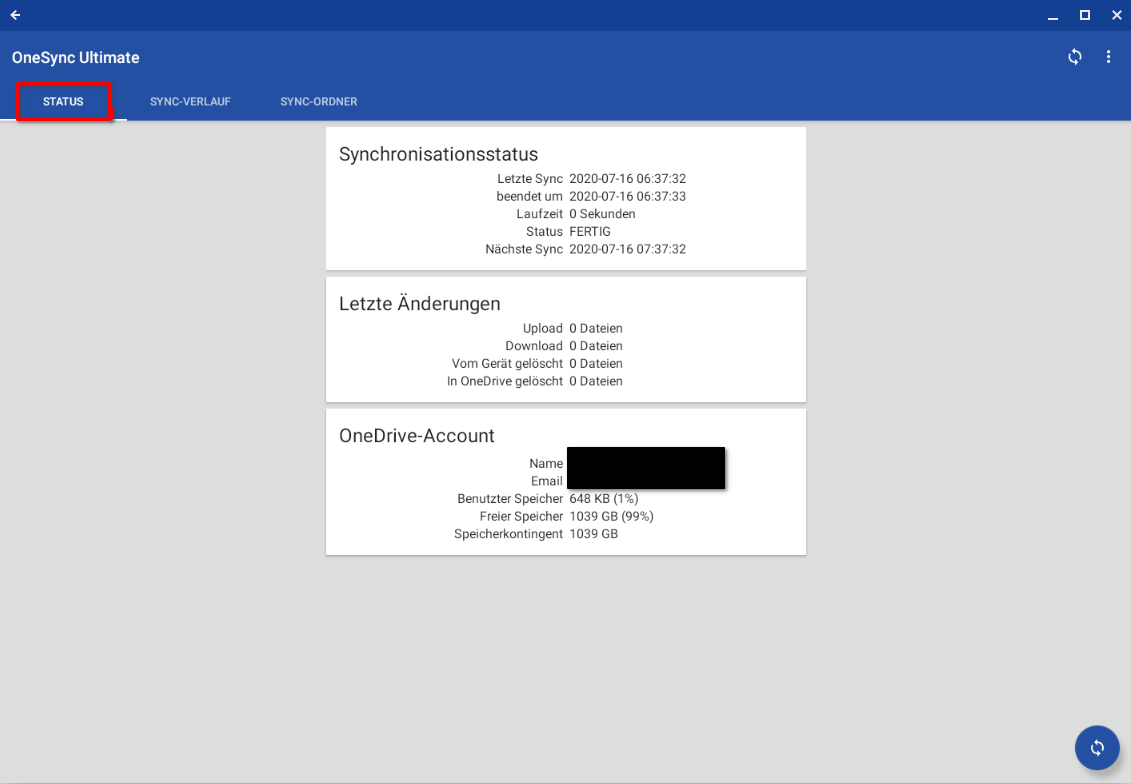Click the Letzte Änderungen heading

(x=420, y=304)
